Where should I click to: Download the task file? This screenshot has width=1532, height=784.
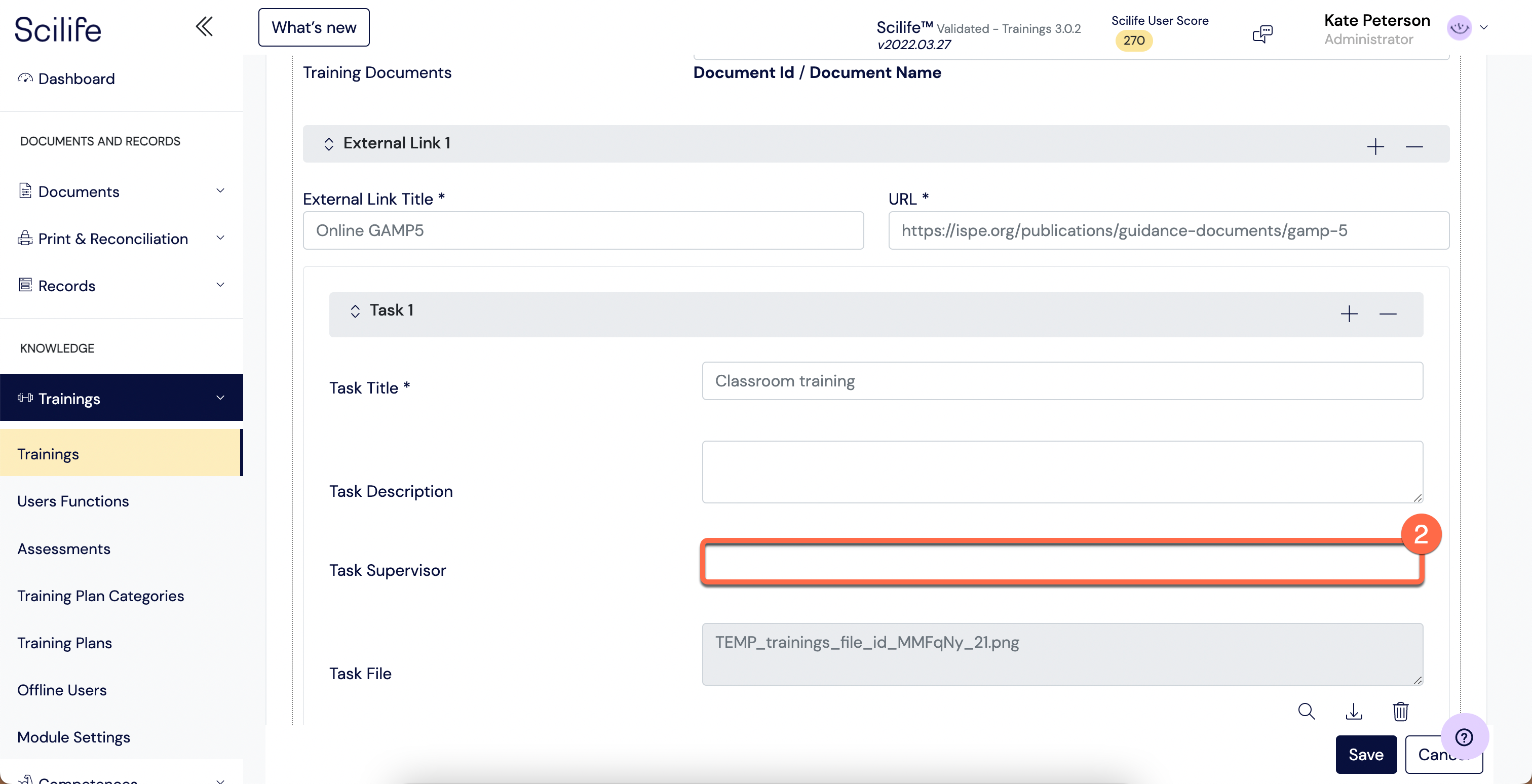pyautogui.click(x=1354, y=711)
